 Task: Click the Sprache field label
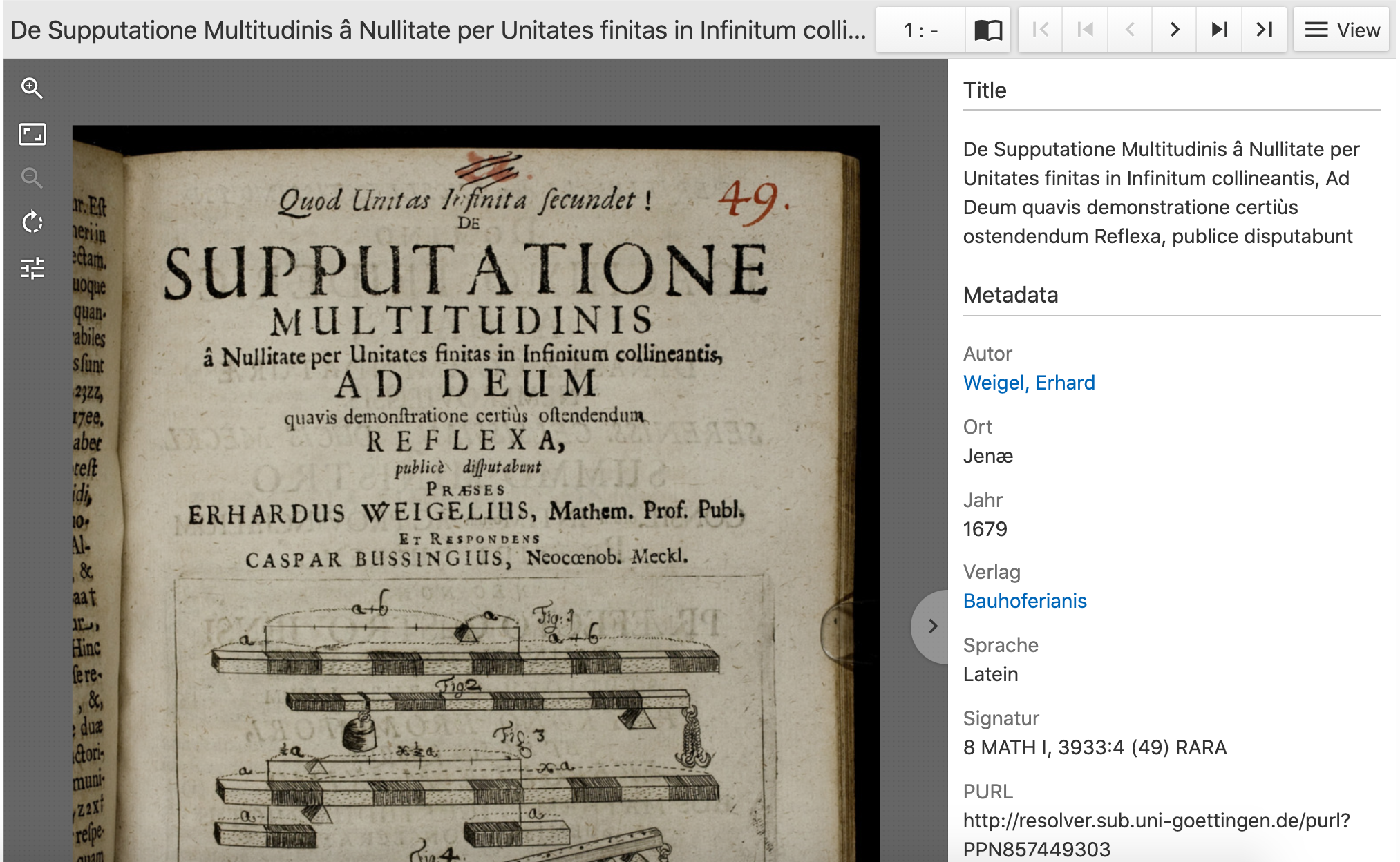[x=1001, y=645]
